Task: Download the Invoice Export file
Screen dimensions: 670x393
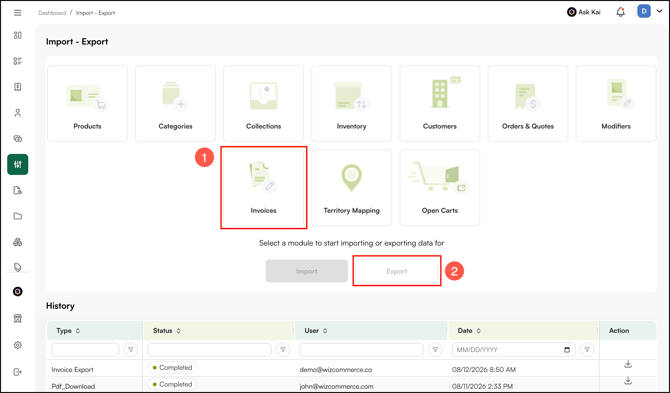Action: [x=628, y=364]
